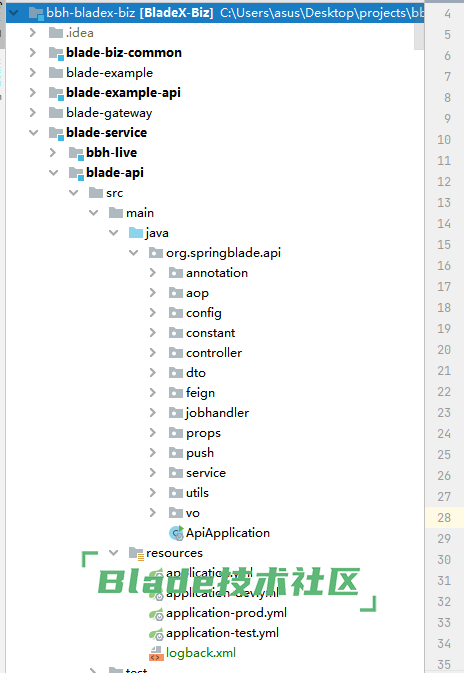Expand the jobhandler package arrow
The width and height of the screenshot is (464, 673).
coord(153,413)
